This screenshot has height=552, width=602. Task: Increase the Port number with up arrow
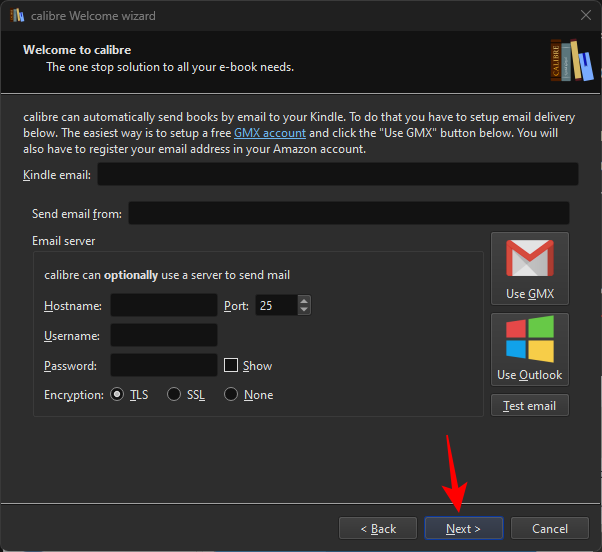[x=305, y=301]
